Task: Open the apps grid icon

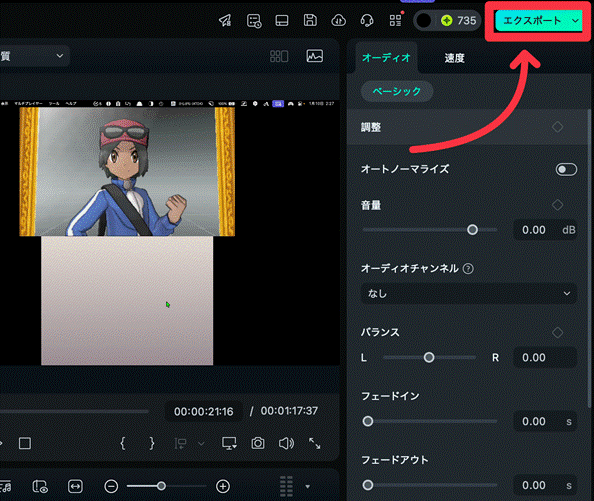Action: coord(395,20)
